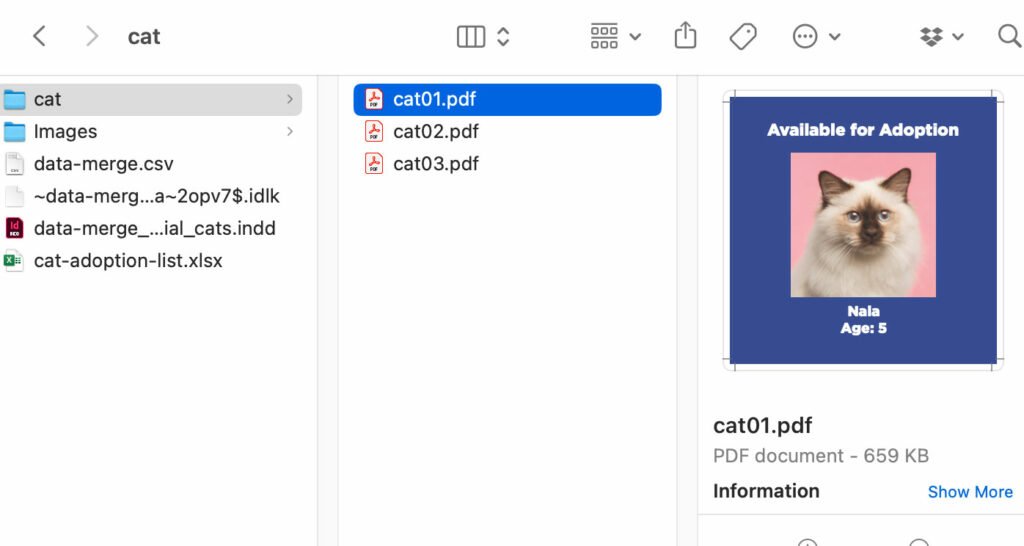Open the more actions ellipsis menu

click(816, 37)
